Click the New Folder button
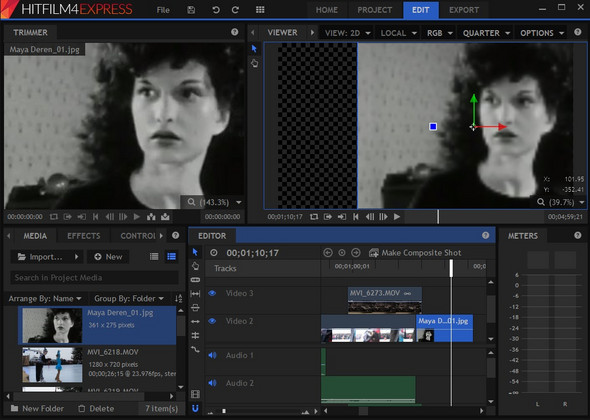 [37, 408]
